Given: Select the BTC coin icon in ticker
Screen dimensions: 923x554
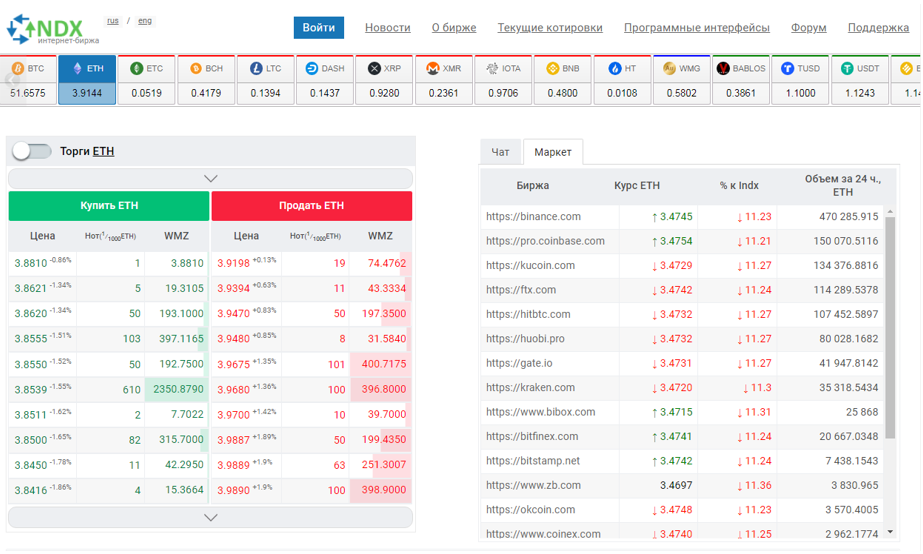Looking at the screenshot, I should [18, 68].
